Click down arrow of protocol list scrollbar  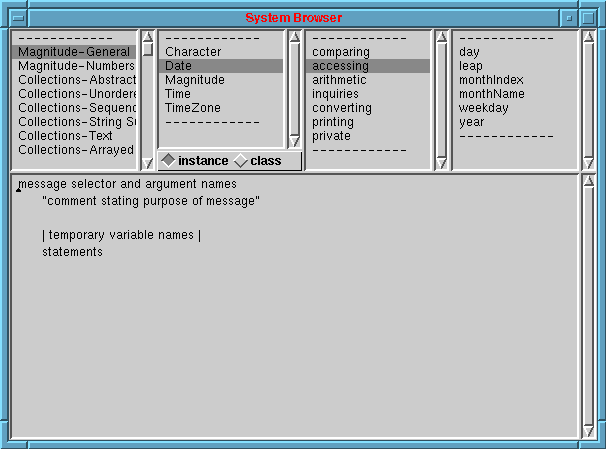[x=441, y=163]
